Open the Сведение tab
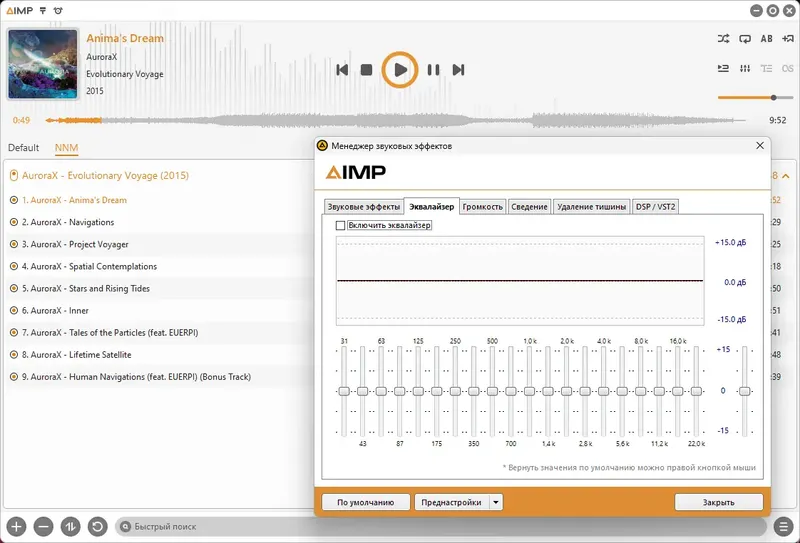This screenshot has width=800, height=543. tap(530, 207)
